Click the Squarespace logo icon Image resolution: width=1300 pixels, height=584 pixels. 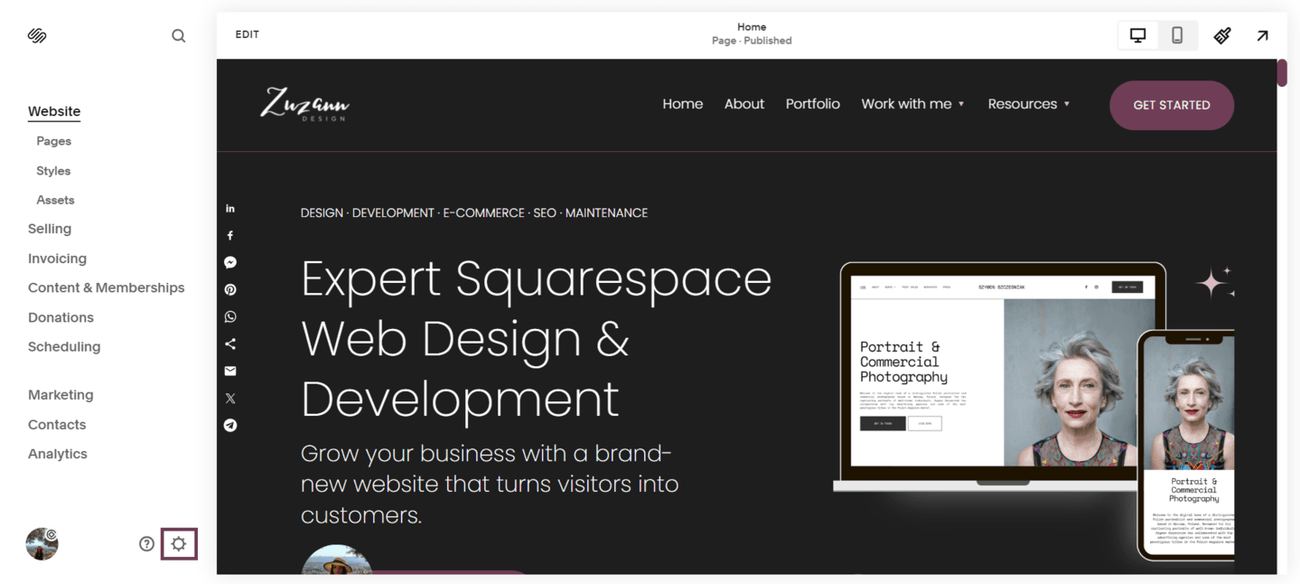pos(37,36)
